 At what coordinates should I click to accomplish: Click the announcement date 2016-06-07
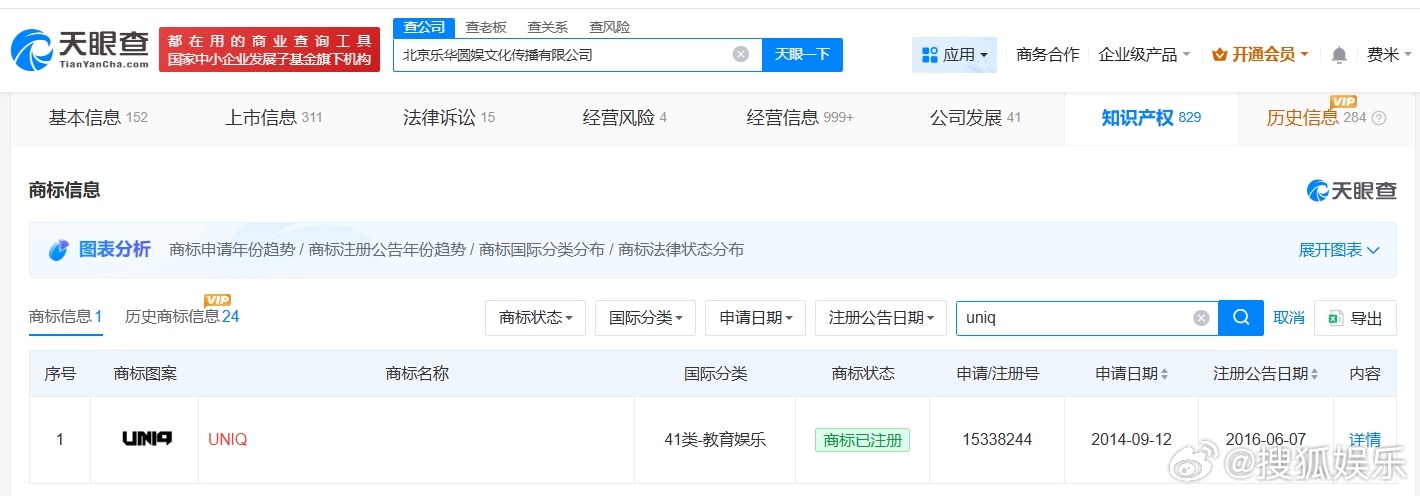click(1265, 439)
